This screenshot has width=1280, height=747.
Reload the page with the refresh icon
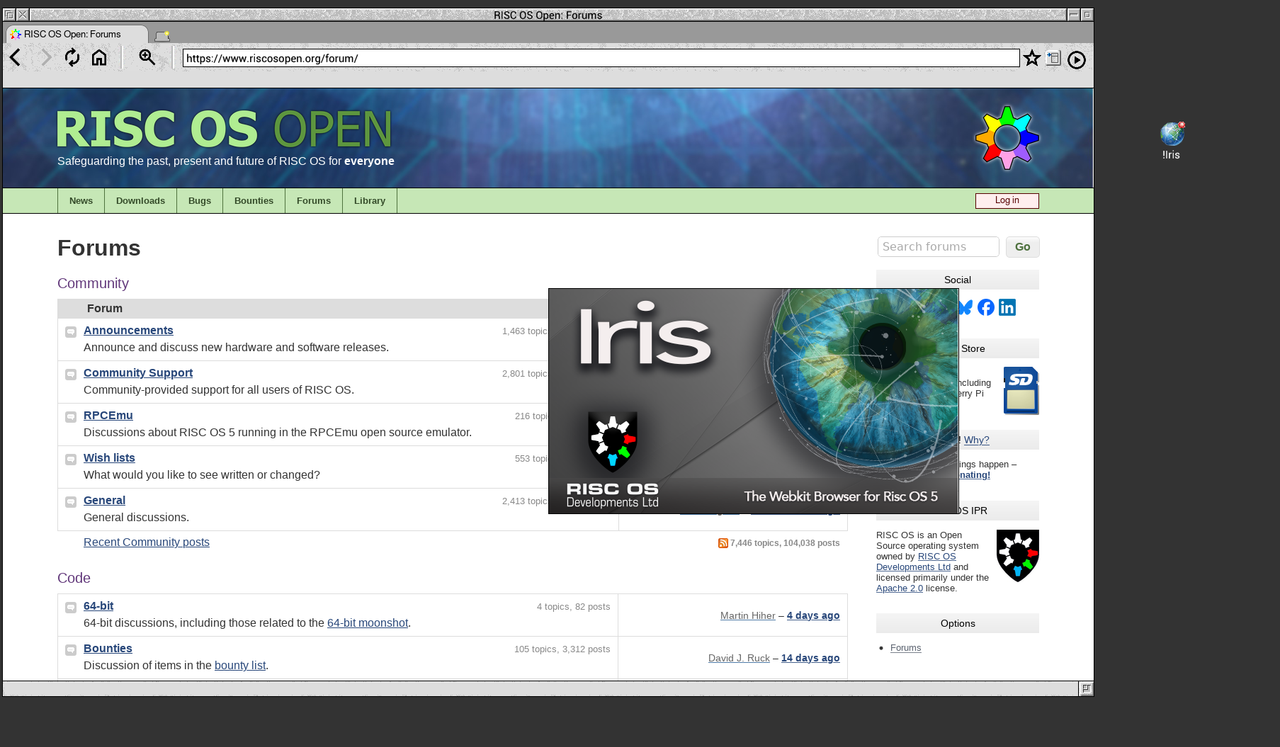[x=72, y=58]
